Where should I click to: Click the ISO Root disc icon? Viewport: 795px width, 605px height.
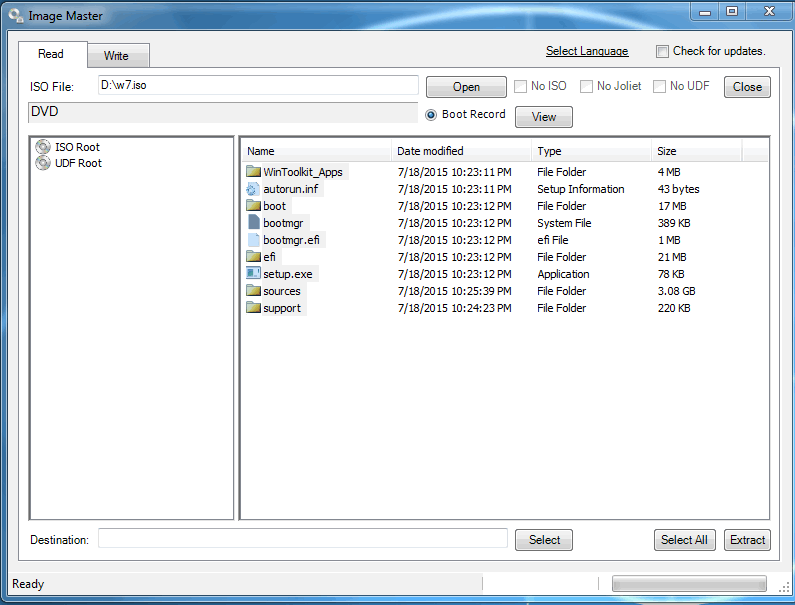(x=43, y=147)
